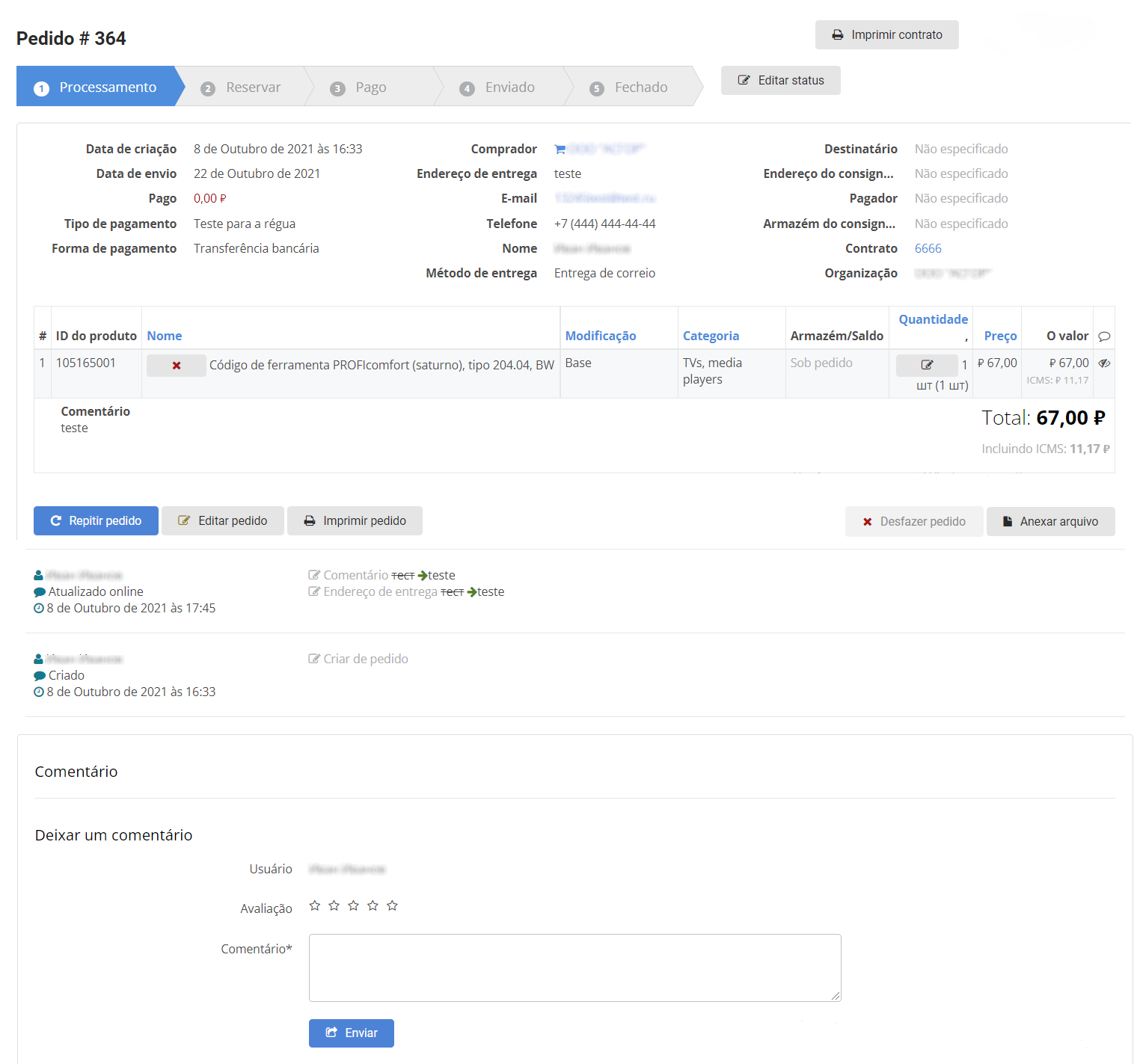Sort table by Preço column header

(x=1000, y=336)
